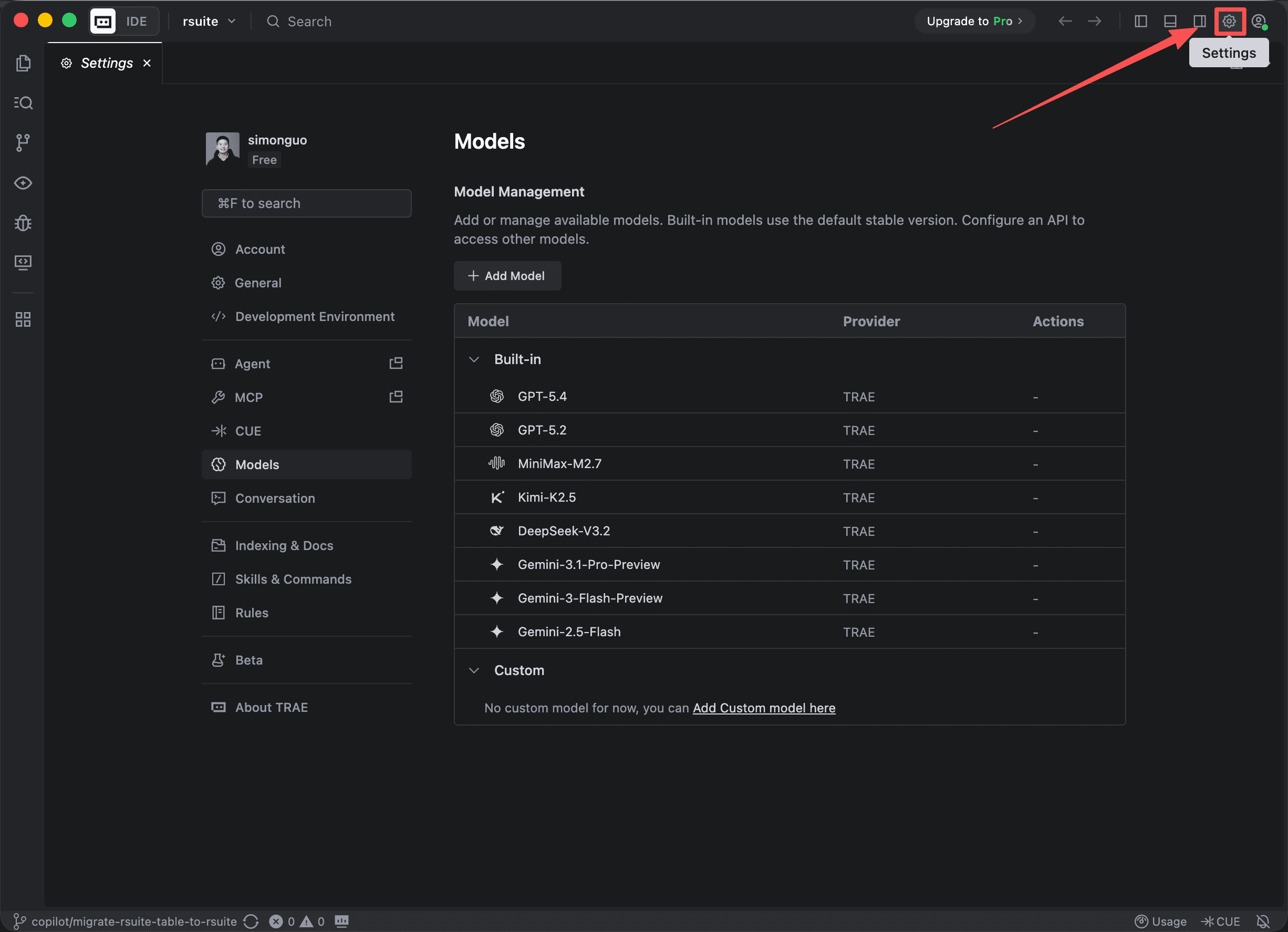1288x932 pixels.
Task: Select the MiniMax-M2.7 model row
Action: click(790, 463)
